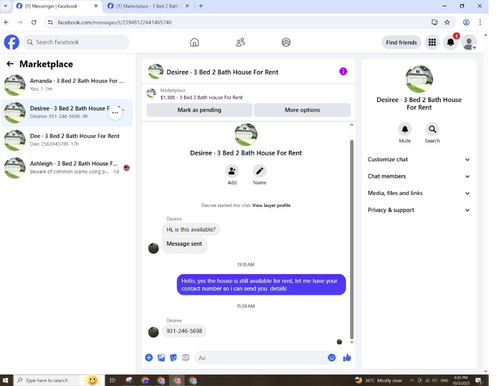Go back with the Marketplace back arrow
Viewport: 500px width, 386px height.
(x=10, y=64)
